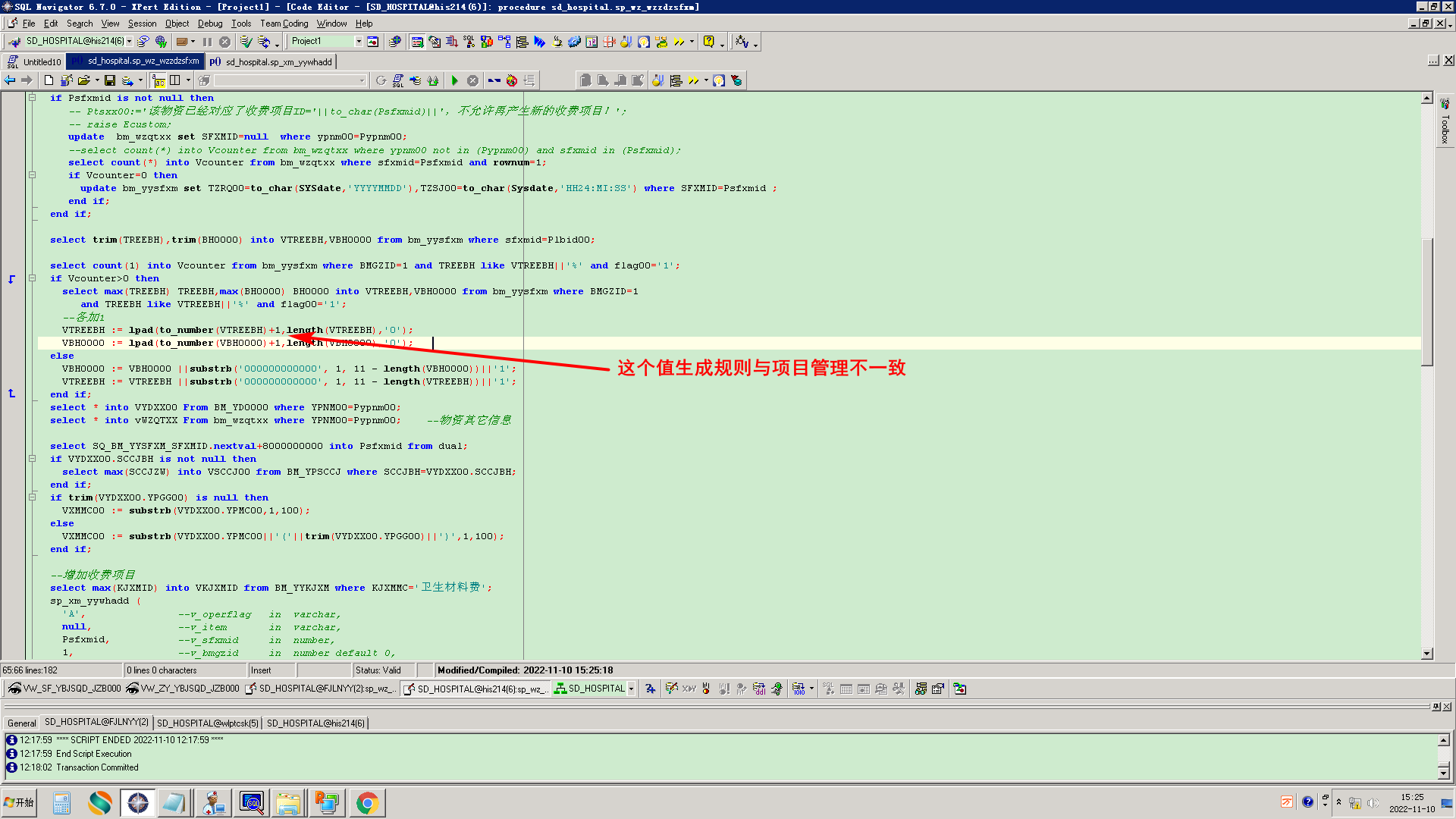Image resolution: width=1456 pixels, height=819 pixels.
Task: Open Chrome from the taskbar
Action: pos(367,802)
